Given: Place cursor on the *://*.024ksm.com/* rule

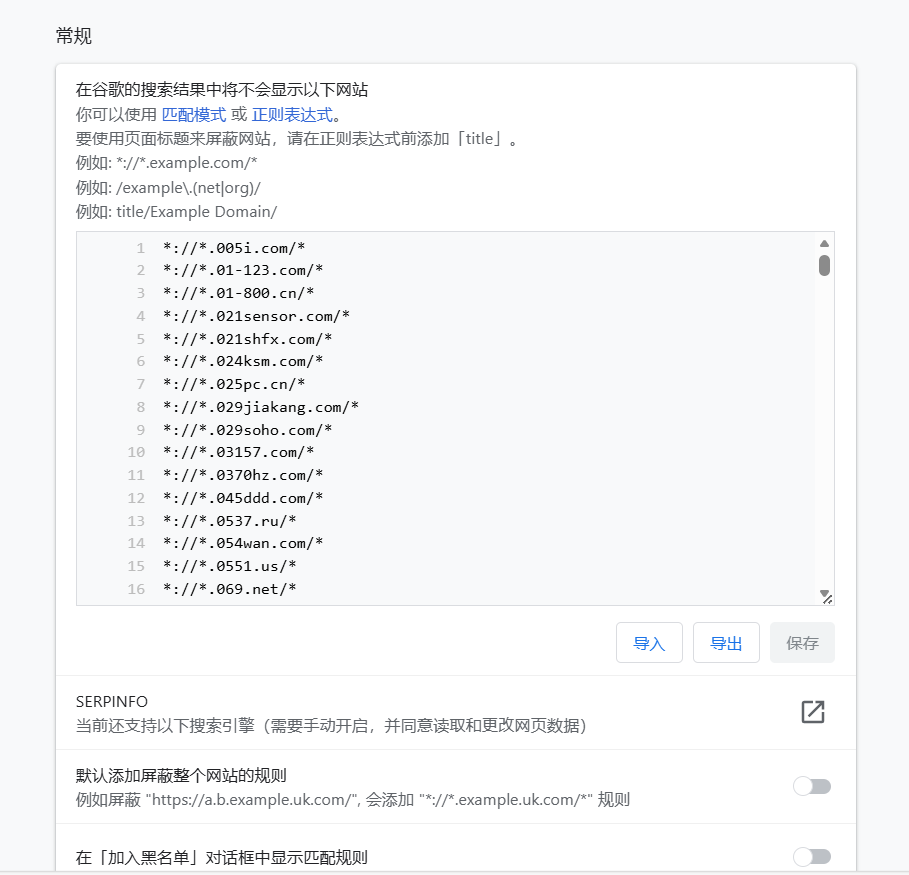Looking at the screenshot, I should (x=243, y=360).
